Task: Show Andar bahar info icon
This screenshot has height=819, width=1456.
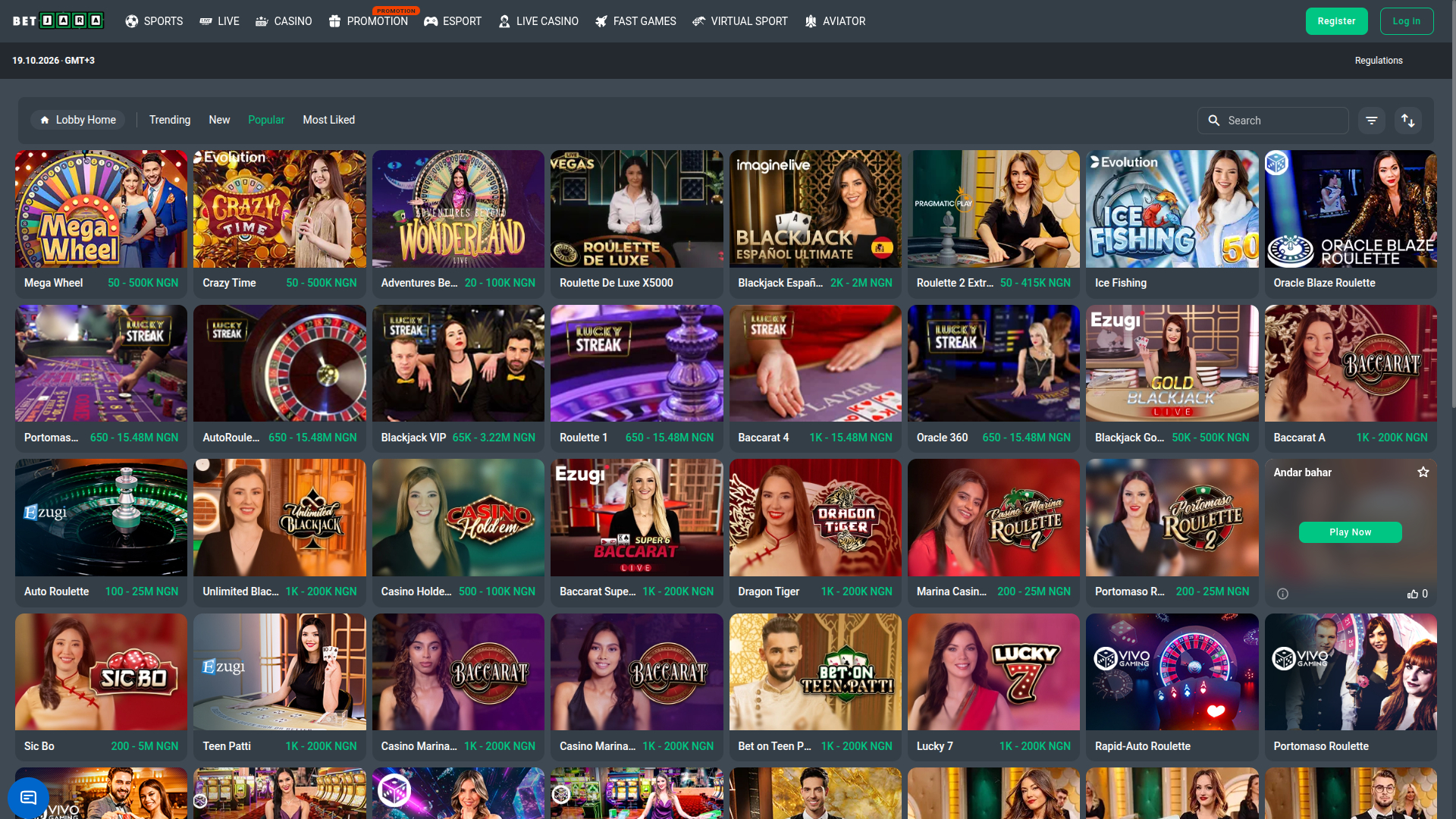Action: pyautogui.click(x=1282, y=594)
